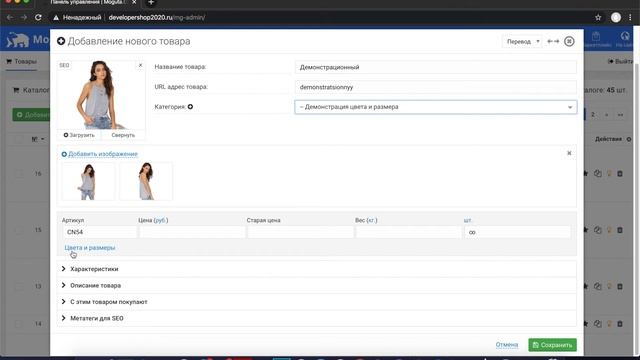Click the руб. currency link
This screenshot has width=640, height=360.
(x=161, y=220)
